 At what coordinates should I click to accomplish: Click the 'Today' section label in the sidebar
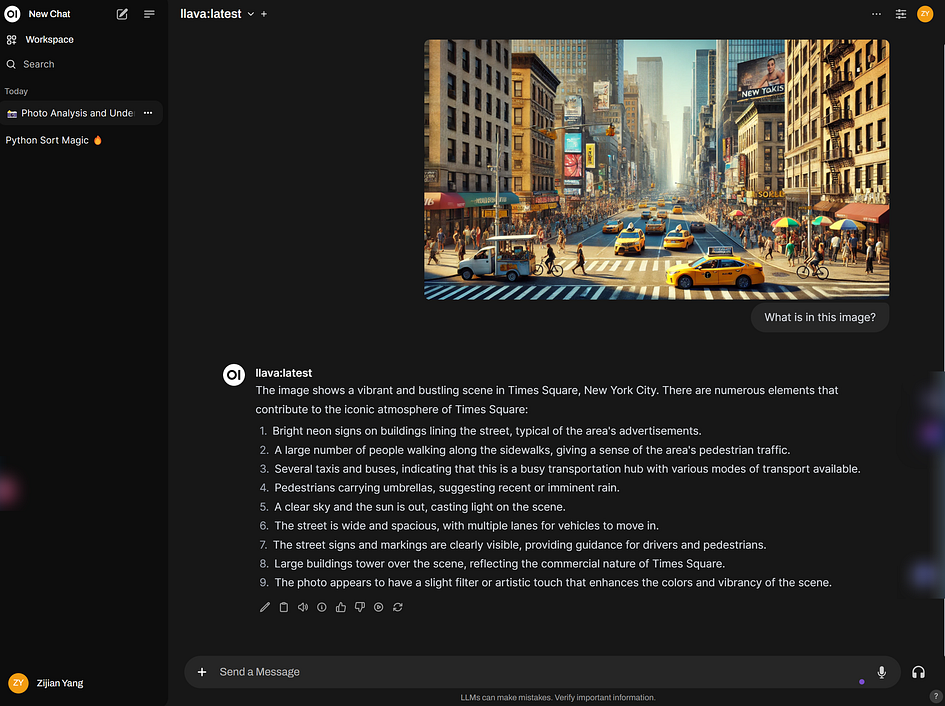pos(16,92)
